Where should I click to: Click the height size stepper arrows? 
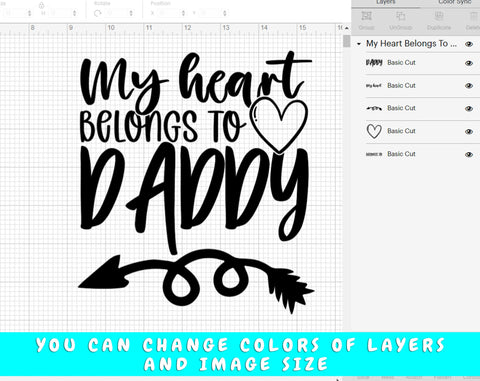(74, 13)
